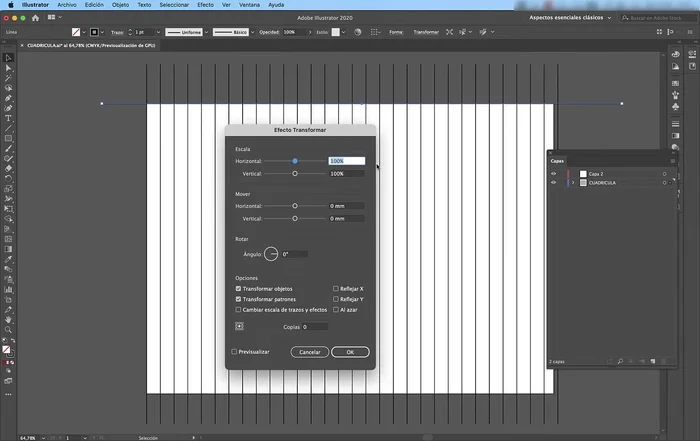Enable the Previsualizar checkbox
This screenshot has height=441, width=700.
coord(234,352)
